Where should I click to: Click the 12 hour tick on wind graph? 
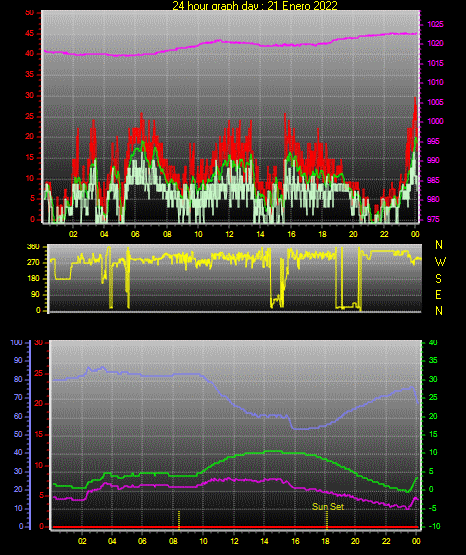[229, 234]
